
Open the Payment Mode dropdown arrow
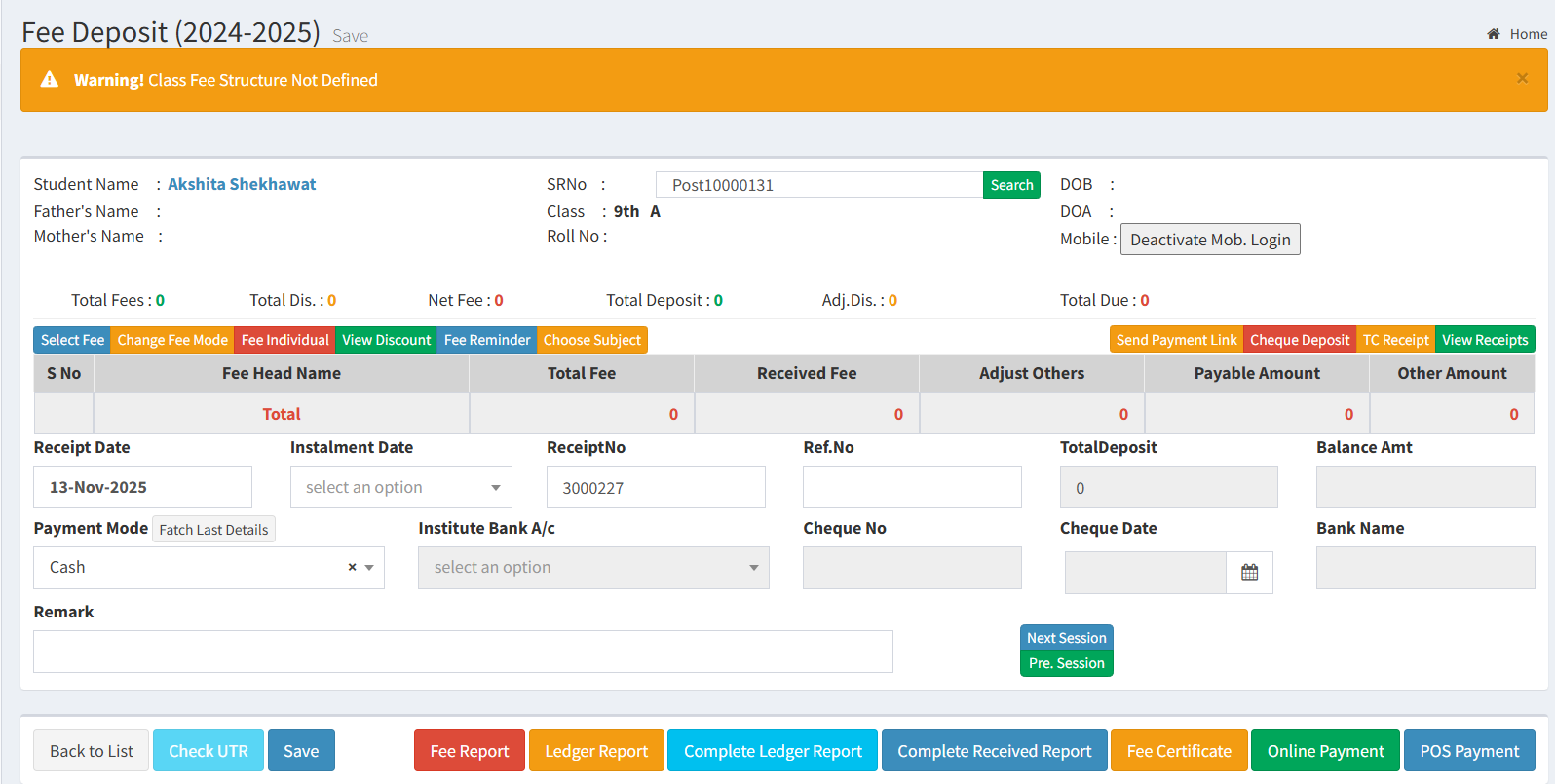pyautogui.click(x=369, y=567)
